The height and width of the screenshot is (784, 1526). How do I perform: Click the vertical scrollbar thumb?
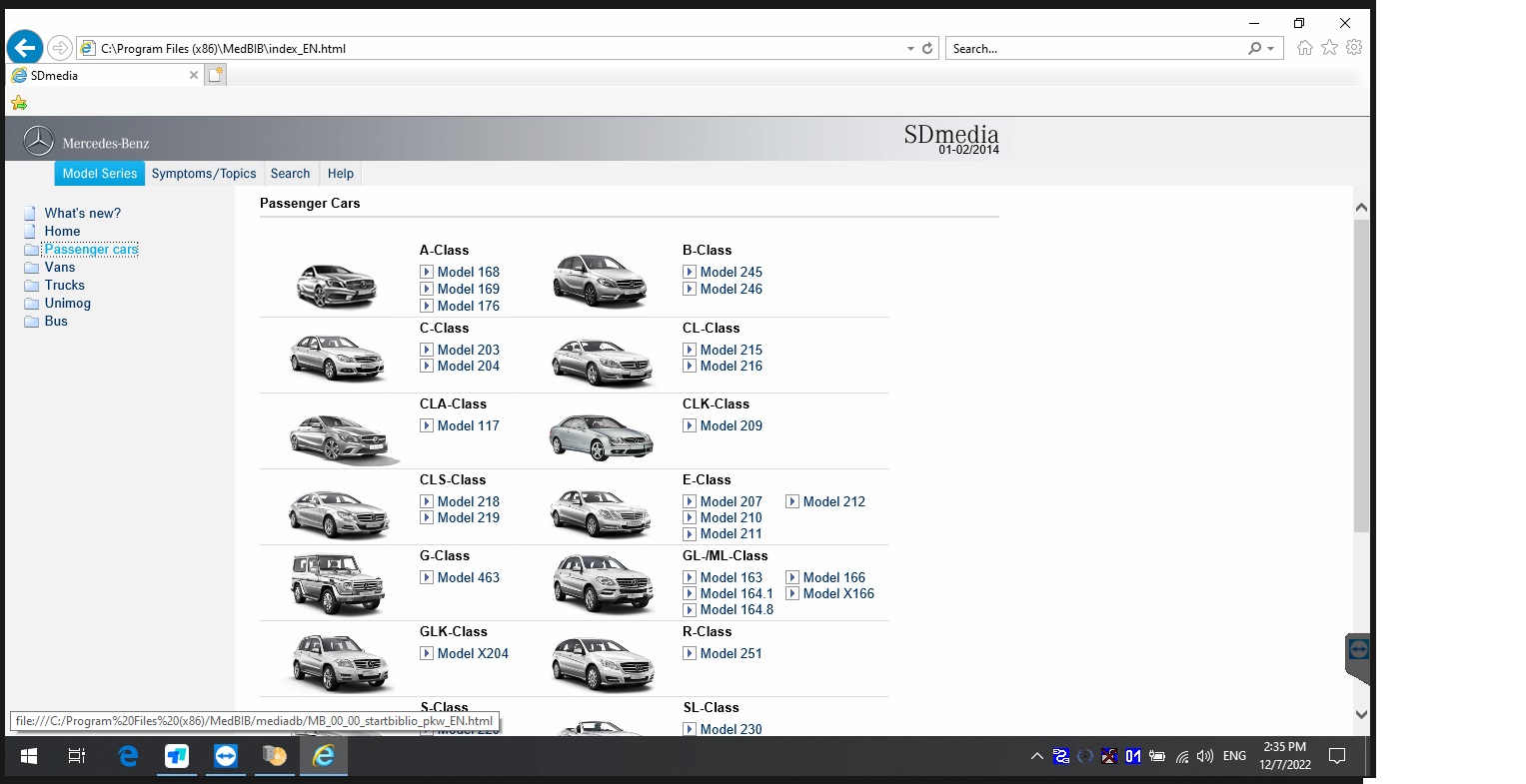tap(1361, 376)
